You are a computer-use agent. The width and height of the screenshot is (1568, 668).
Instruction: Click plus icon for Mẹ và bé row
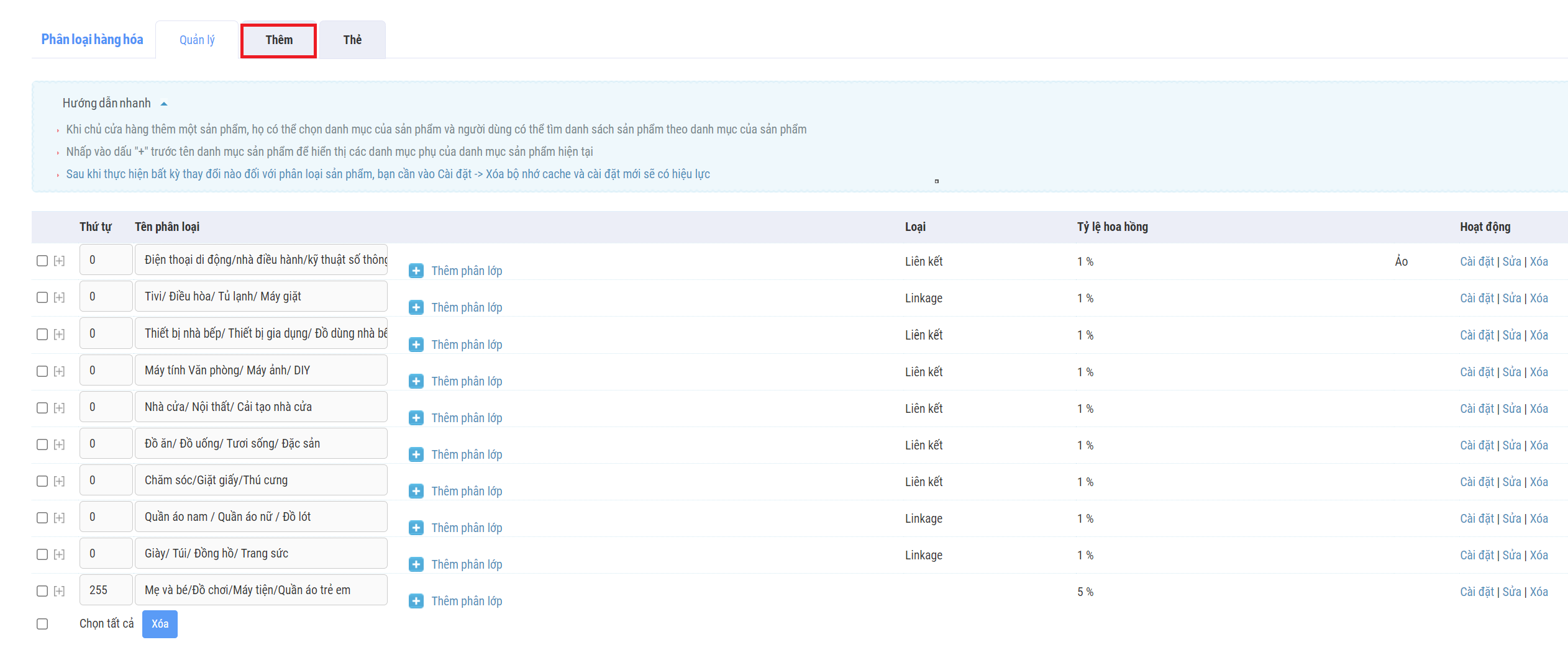pos(416,601)
